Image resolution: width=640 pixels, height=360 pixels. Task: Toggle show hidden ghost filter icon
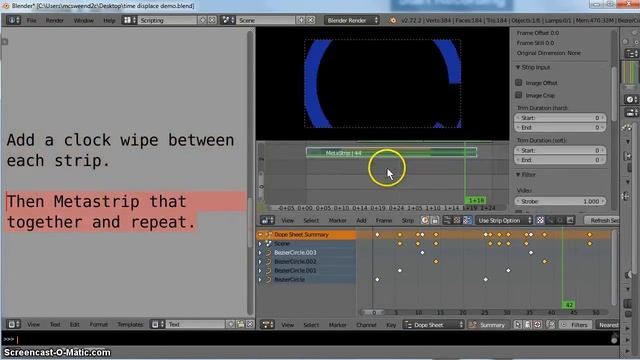click(x=528, y=324)
